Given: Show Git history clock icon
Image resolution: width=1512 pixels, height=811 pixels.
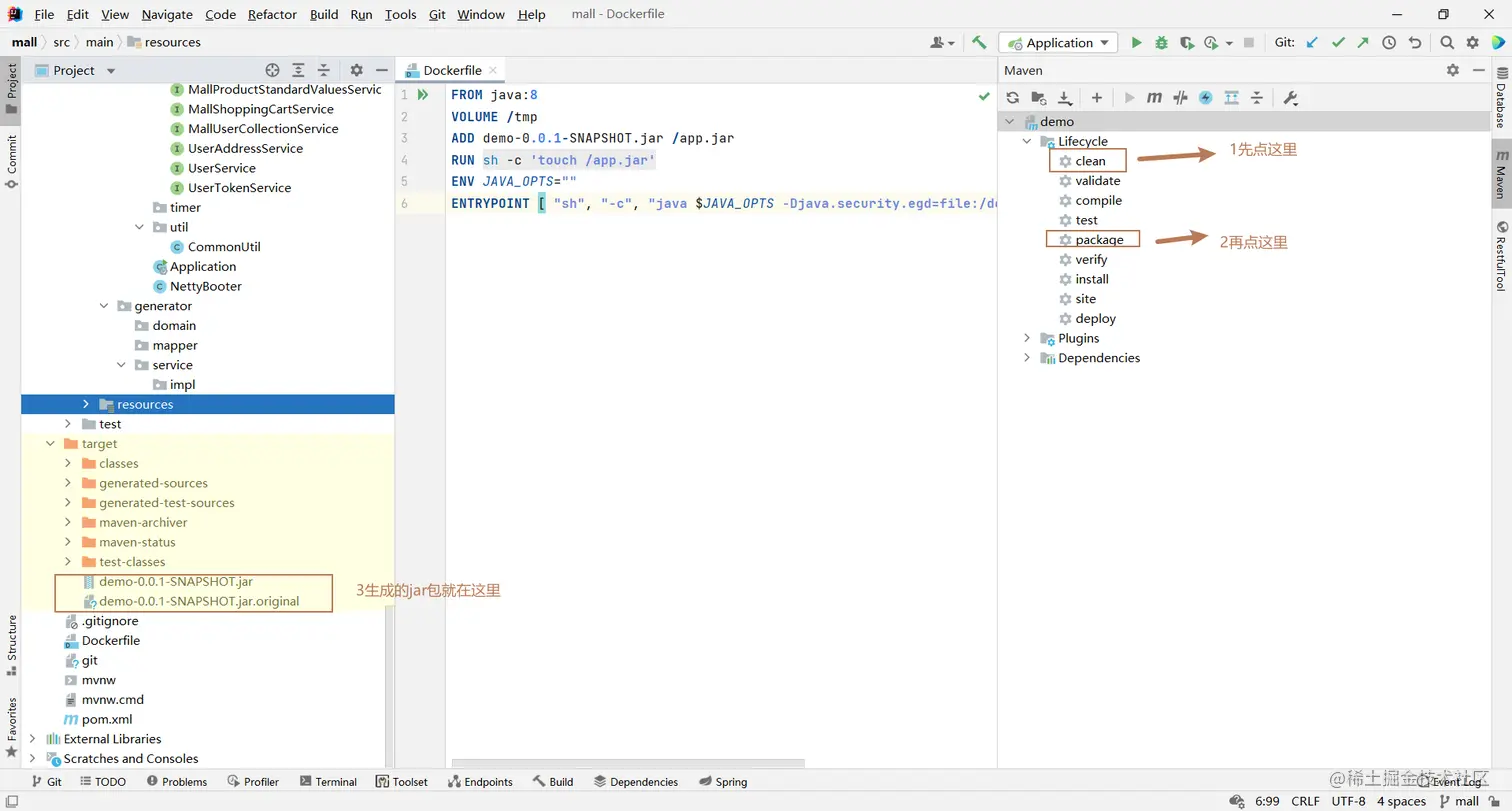Looking at the screenshot, I should [x=1389, y=43].
